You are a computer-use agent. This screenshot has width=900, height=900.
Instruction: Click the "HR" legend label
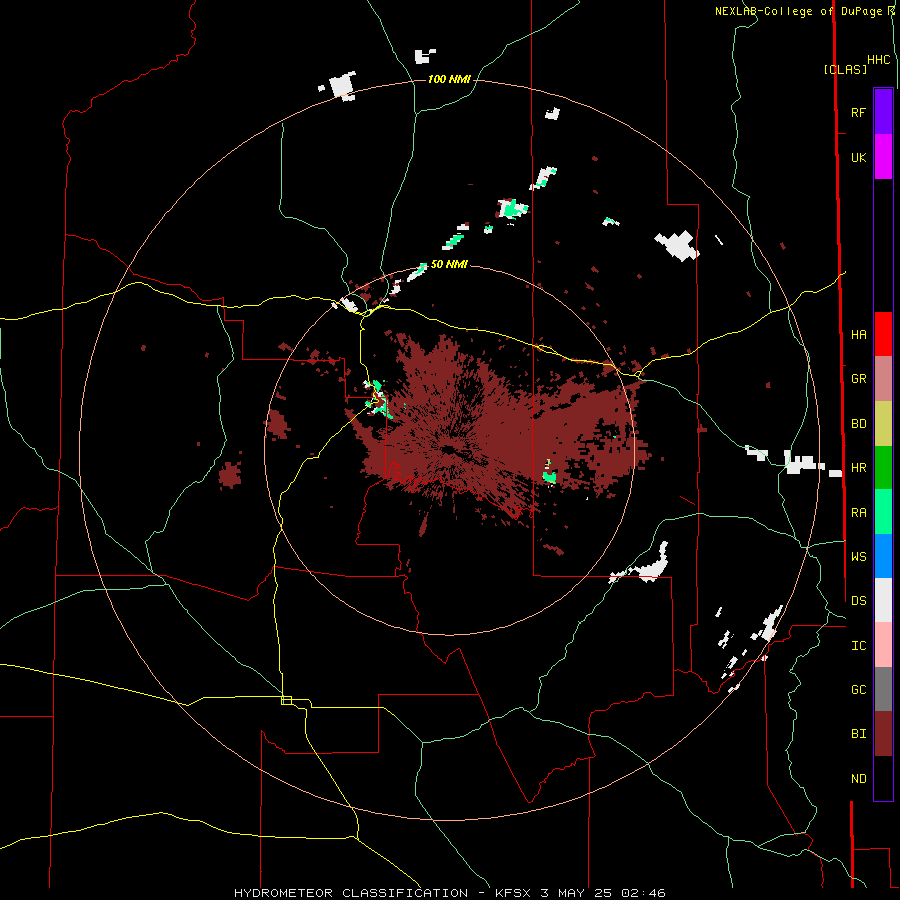tap(858, 468)
